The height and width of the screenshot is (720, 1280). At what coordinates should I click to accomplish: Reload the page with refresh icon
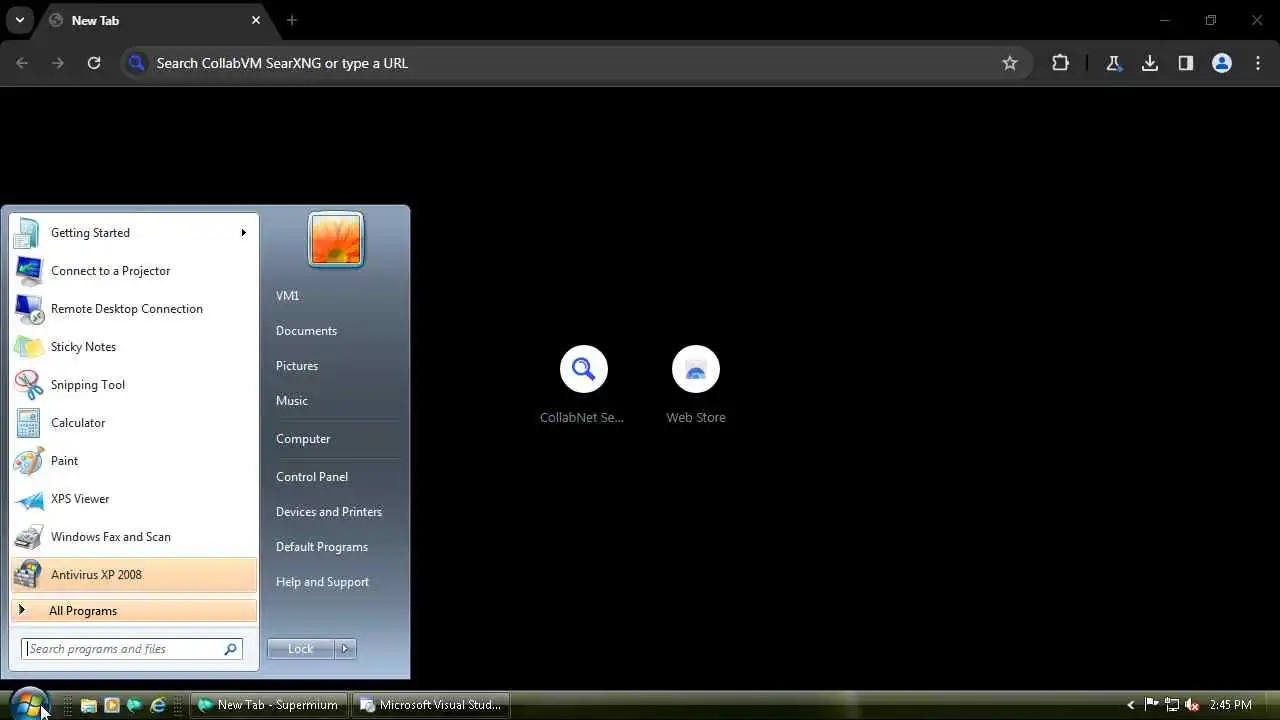(94, 63)
